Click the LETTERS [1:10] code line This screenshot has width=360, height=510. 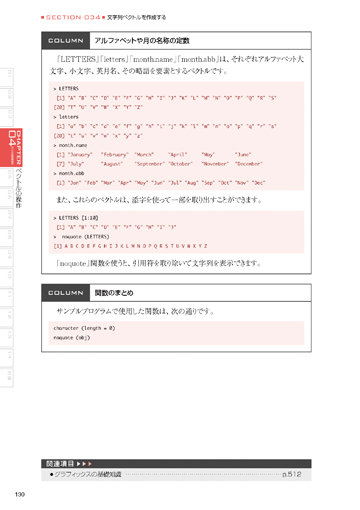76,218
